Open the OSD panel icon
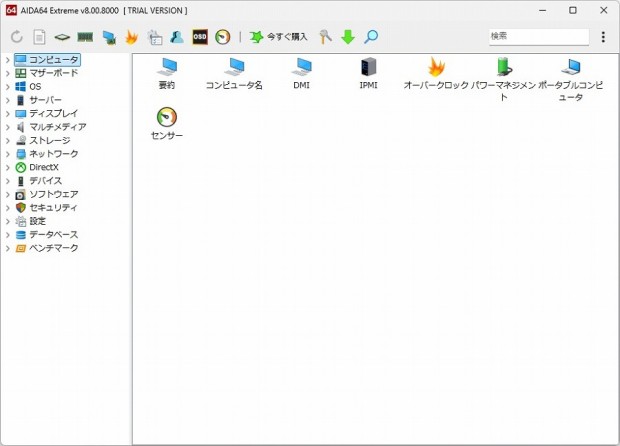 tap(200, 37)
